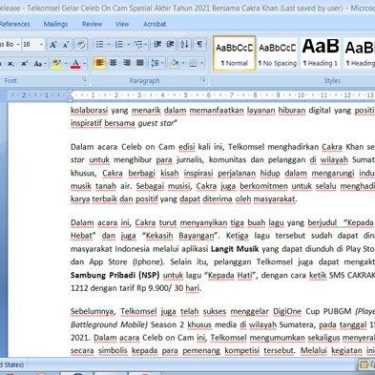This screenshot has width=375, height=375.
Task: Switch to the Review tab
Action: pyautogui.click(x=92, y=24)
